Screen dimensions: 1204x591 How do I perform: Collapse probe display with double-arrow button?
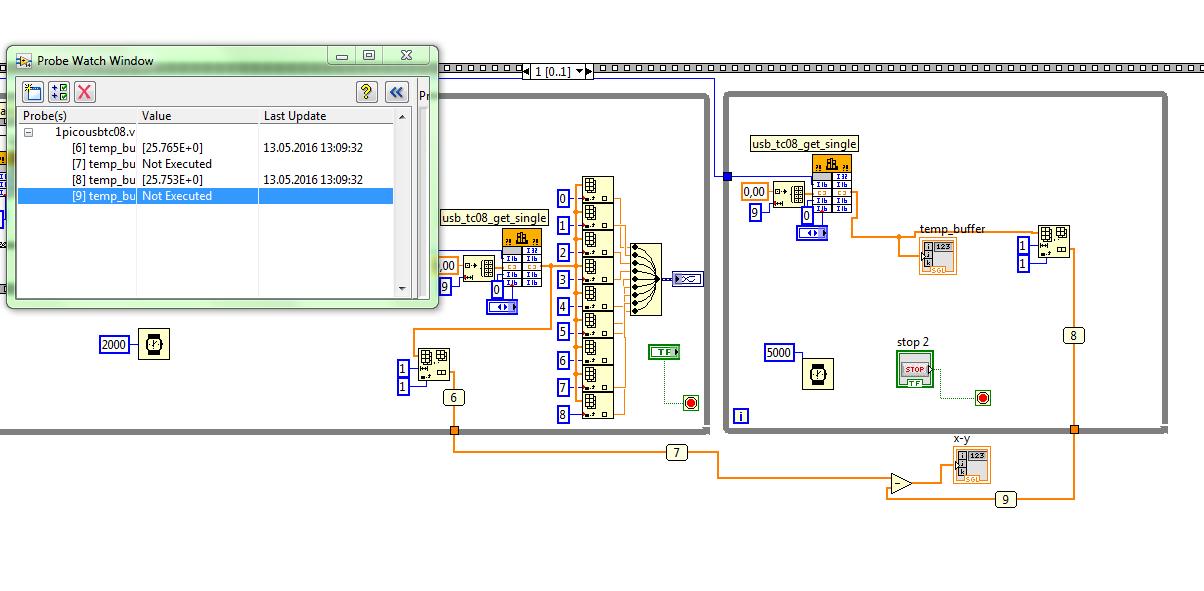click(x=397, y=92)
